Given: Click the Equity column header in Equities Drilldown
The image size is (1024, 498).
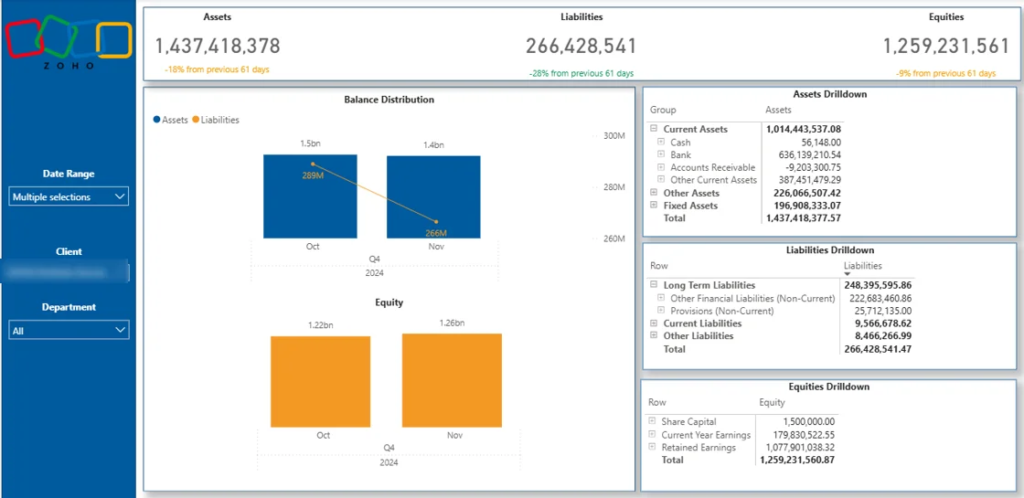Looking at the screenshot, I should click(x=772, y=402).
